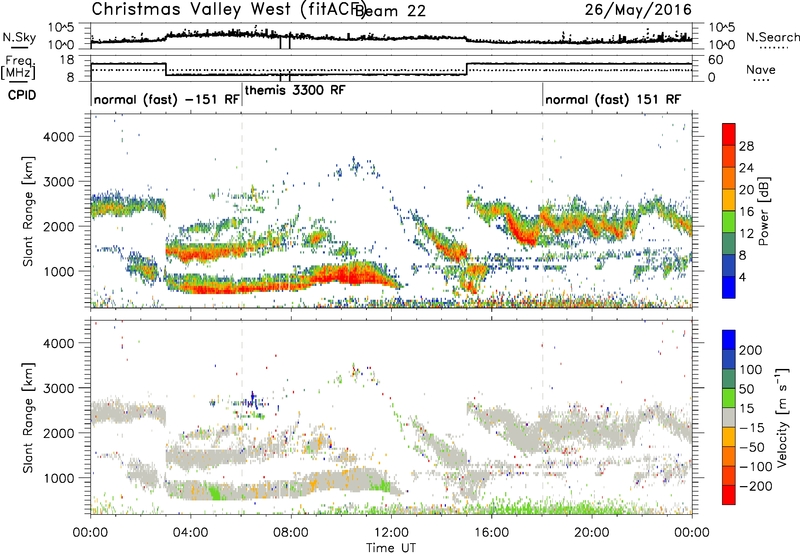Screen dimensions: 800x554
Task: Click the "12" power colorbar tick
Action: 746,234
